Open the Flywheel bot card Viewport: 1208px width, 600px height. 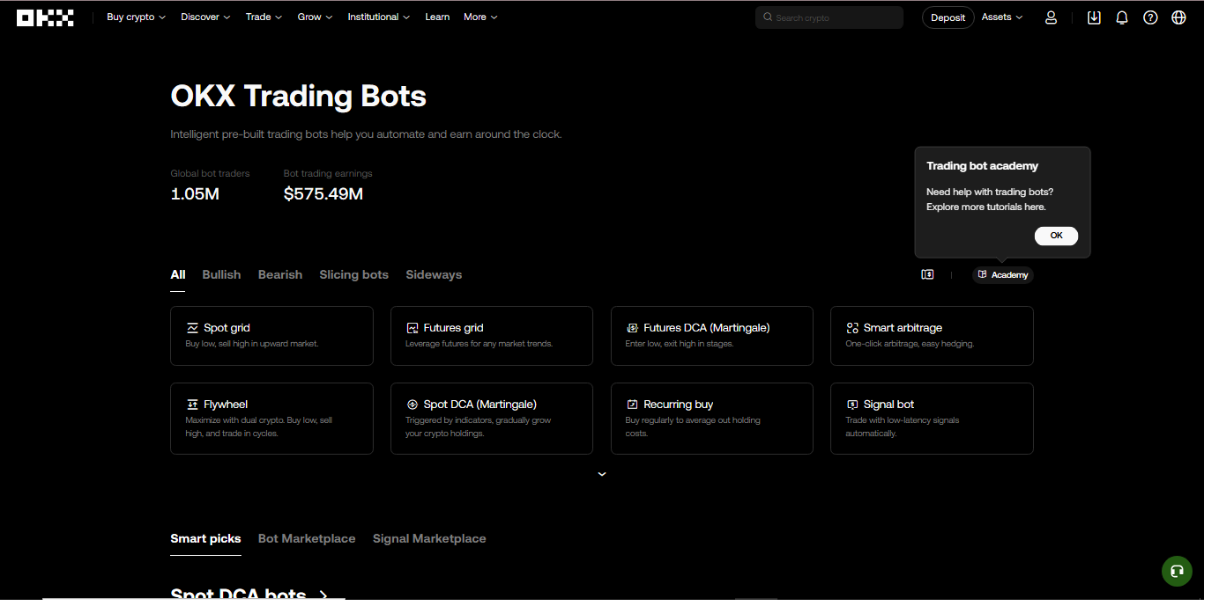272,419
